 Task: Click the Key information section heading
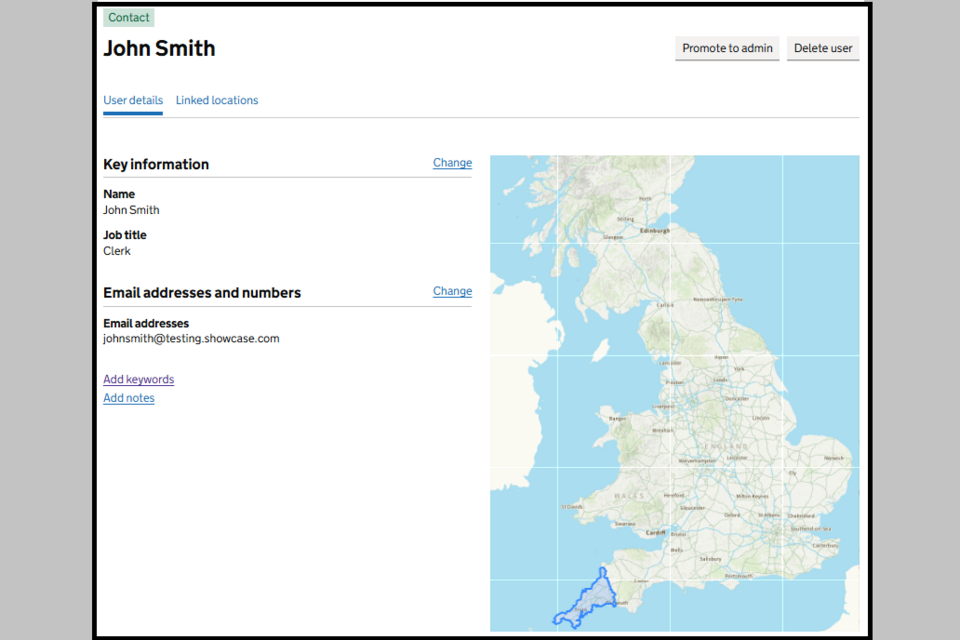coord(156,164)
